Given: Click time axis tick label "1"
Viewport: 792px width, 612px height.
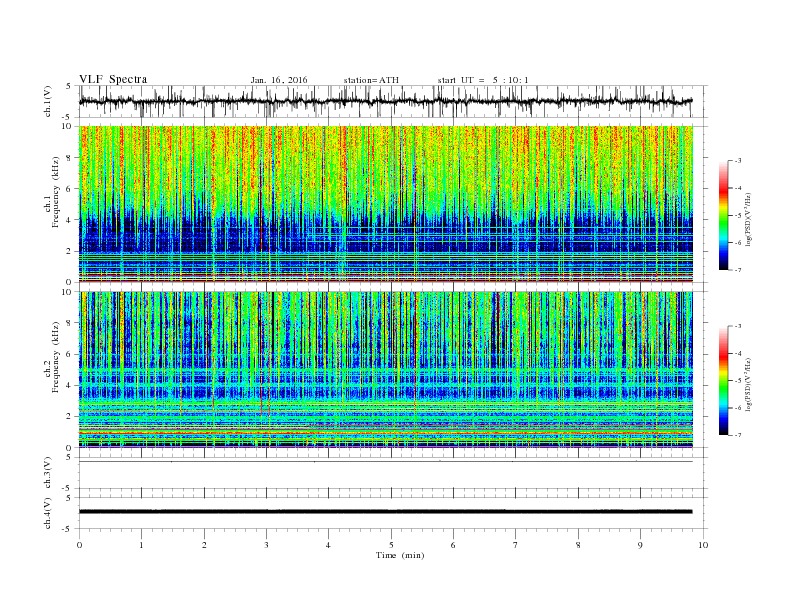Looking at the screenshot, I should (141, 545).
